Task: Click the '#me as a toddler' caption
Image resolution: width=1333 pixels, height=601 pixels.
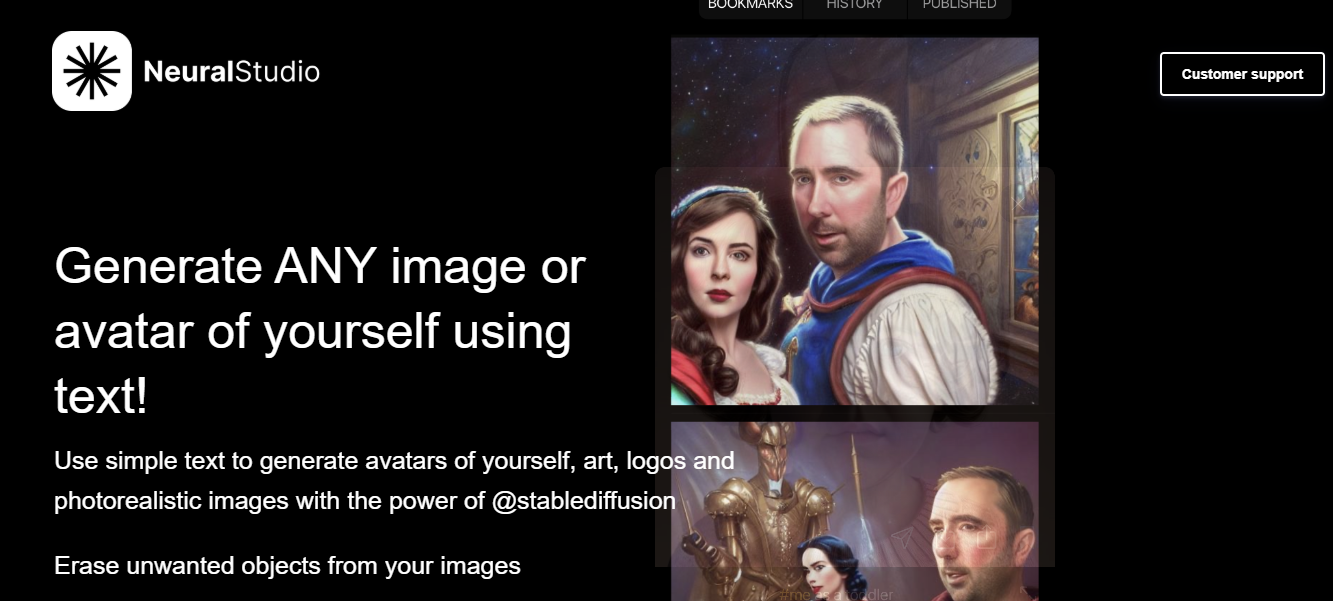Action: (x=838, y=594)
